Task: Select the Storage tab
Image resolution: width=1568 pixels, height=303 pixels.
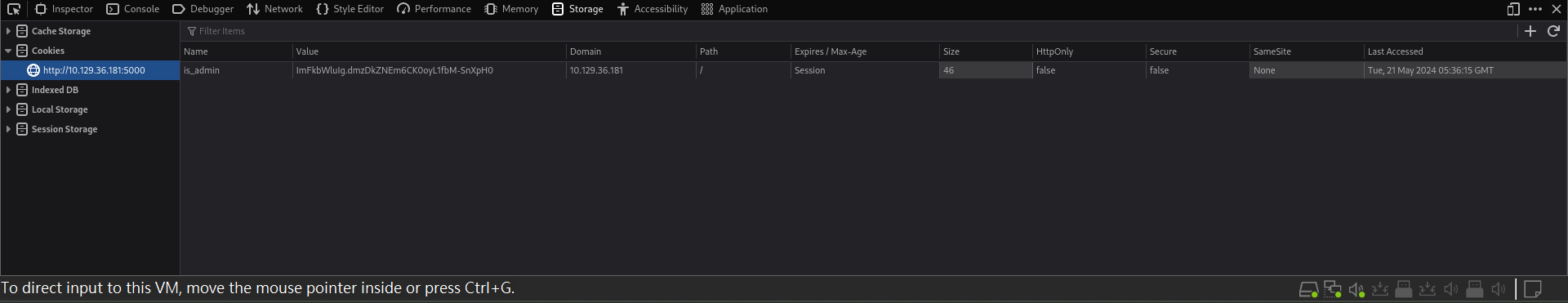Action: 577,9
